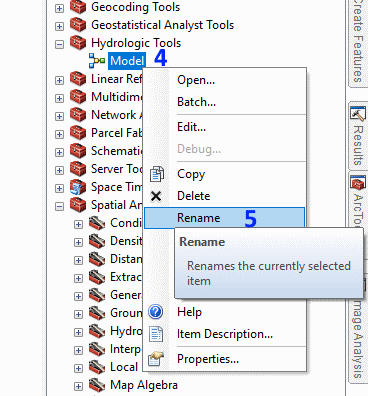368x396 pixels.
Task: Click the Local toolset hammer icon
Action: click(x=97, y=367)
